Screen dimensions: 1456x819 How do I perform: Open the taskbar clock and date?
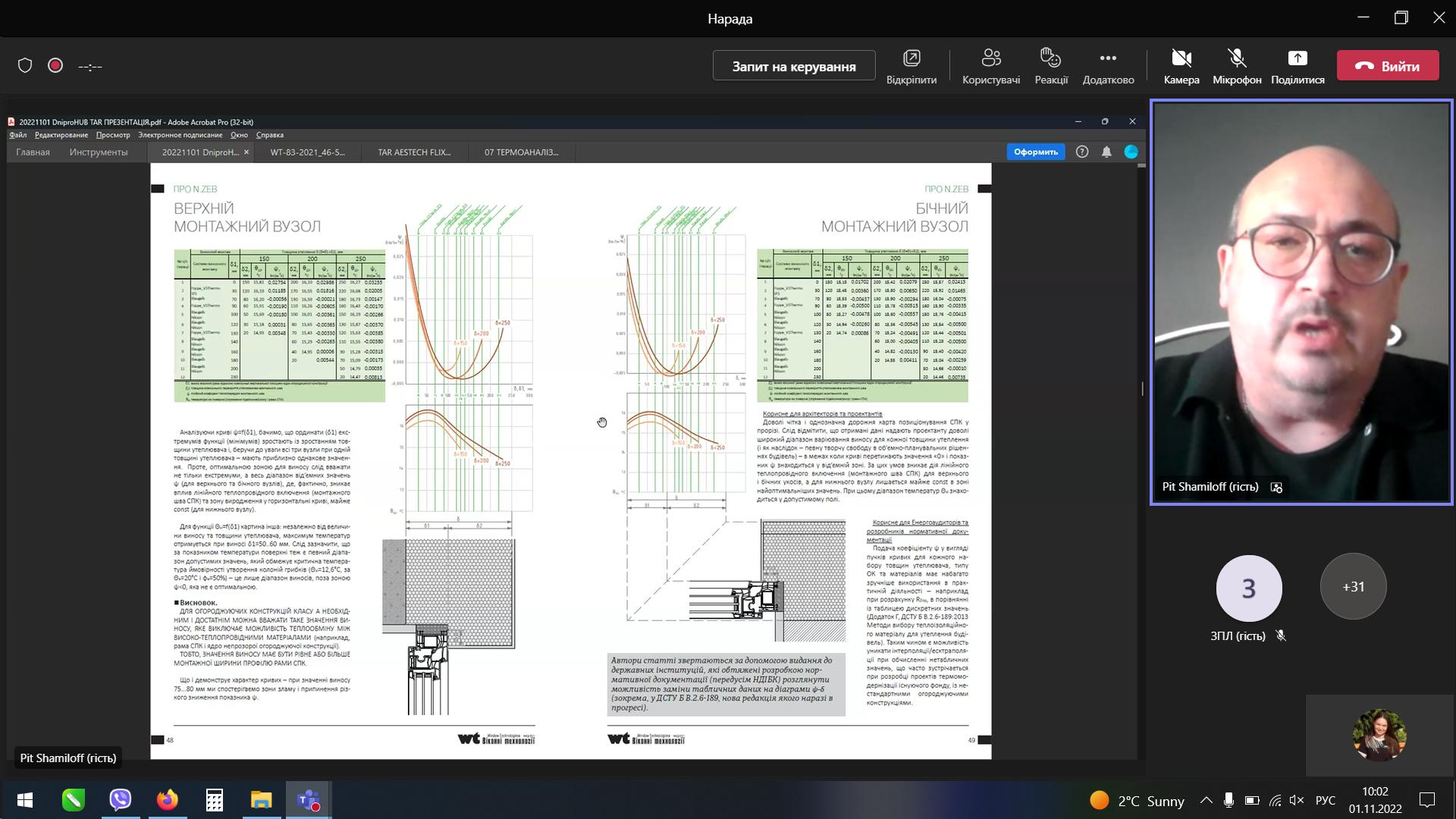[1375, 800]
